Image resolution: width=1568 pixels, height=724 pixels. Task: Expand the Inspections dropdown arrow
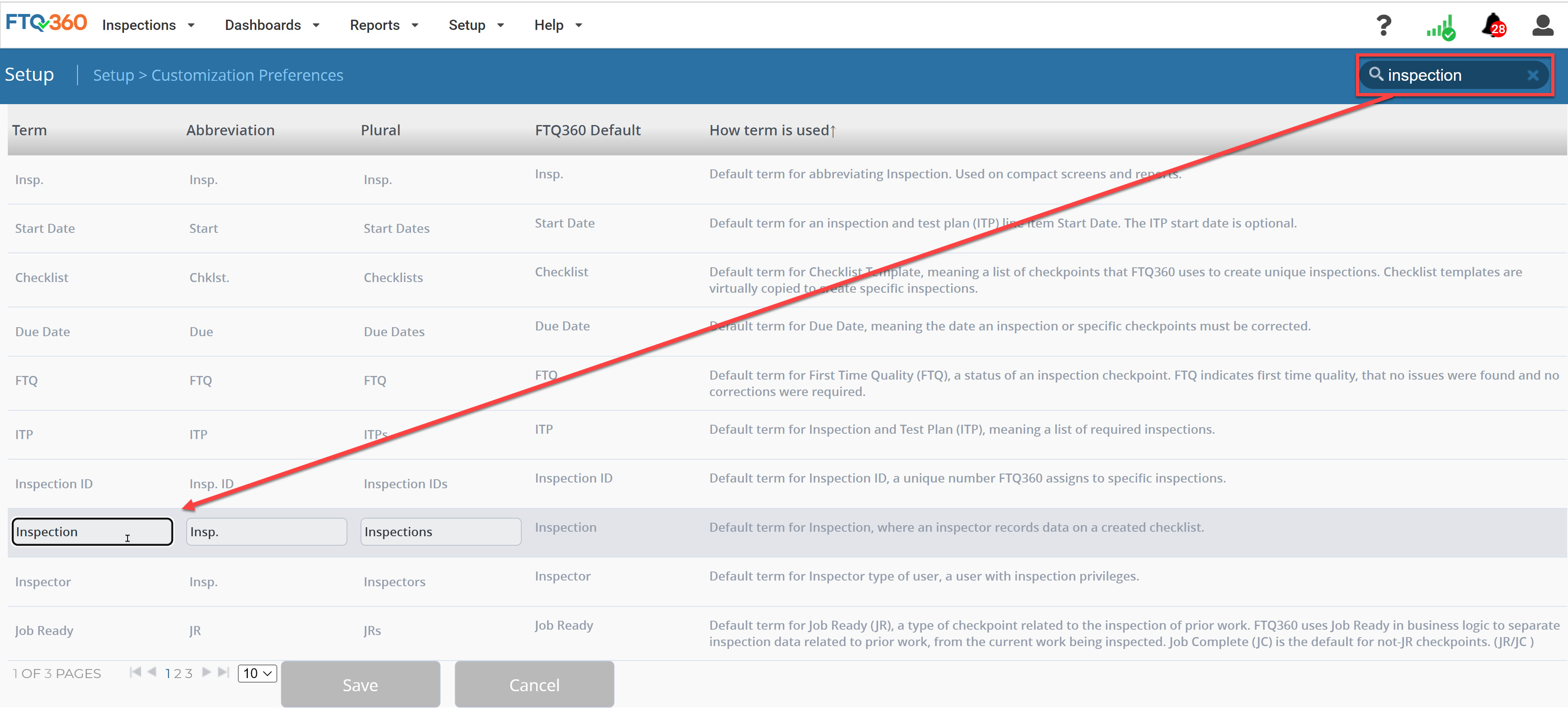pyautogui.click(x=191, y=25)
